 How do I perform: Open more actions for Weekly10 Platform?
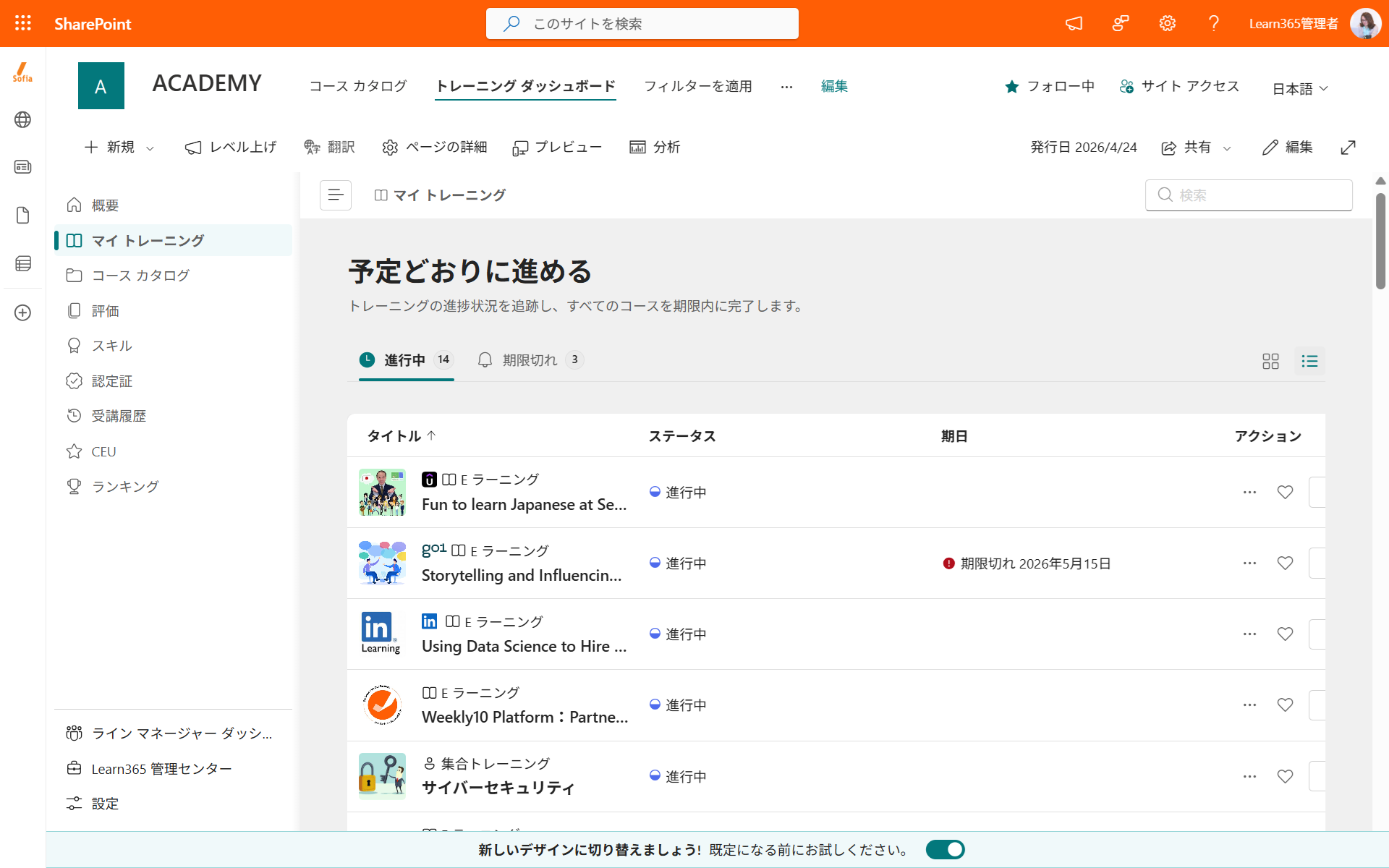pyautogui.click(x=1249, y=705)
